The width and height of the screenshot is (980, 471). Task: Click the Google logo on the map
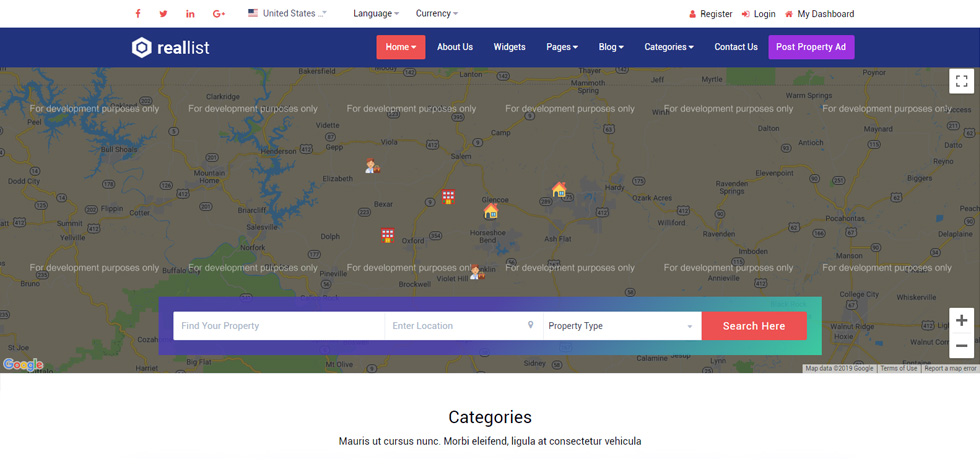(x=22, y=365)
